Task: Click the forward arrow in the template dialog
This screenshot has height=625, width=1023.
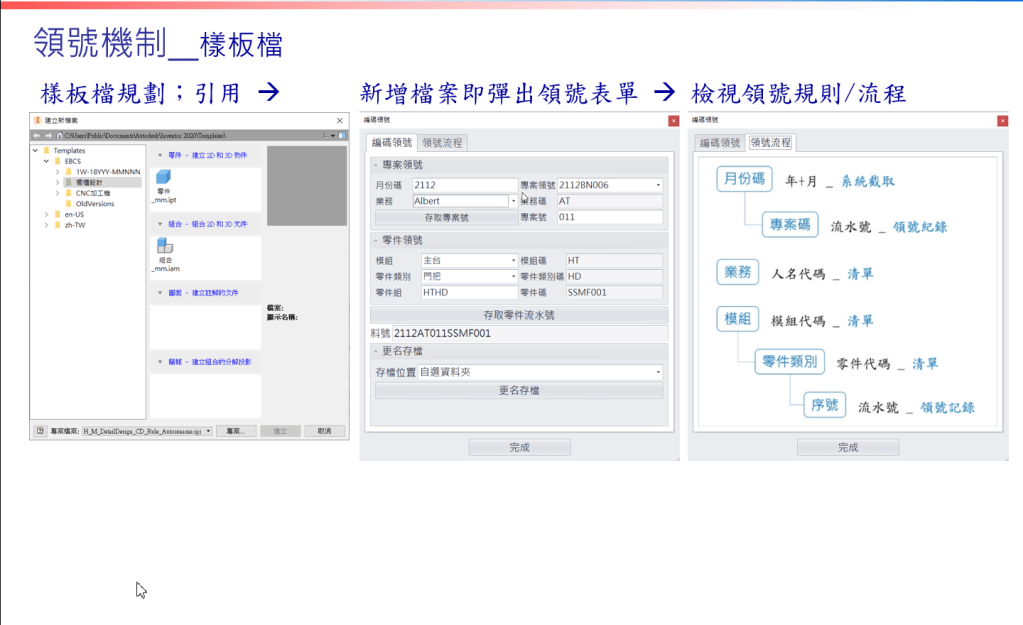Action: pos(47,134)
